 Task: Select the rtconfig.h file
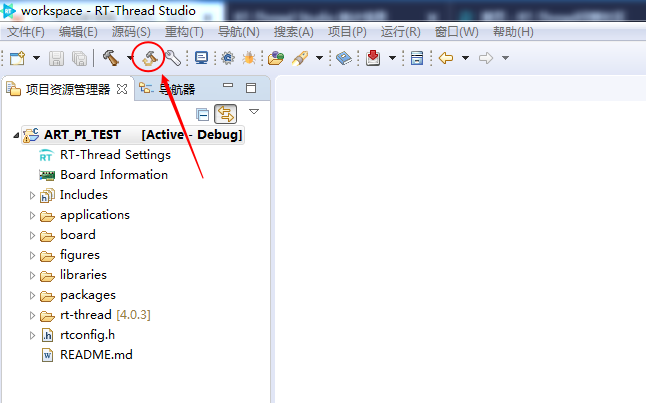pyautogui.click(x=87, y=335)
